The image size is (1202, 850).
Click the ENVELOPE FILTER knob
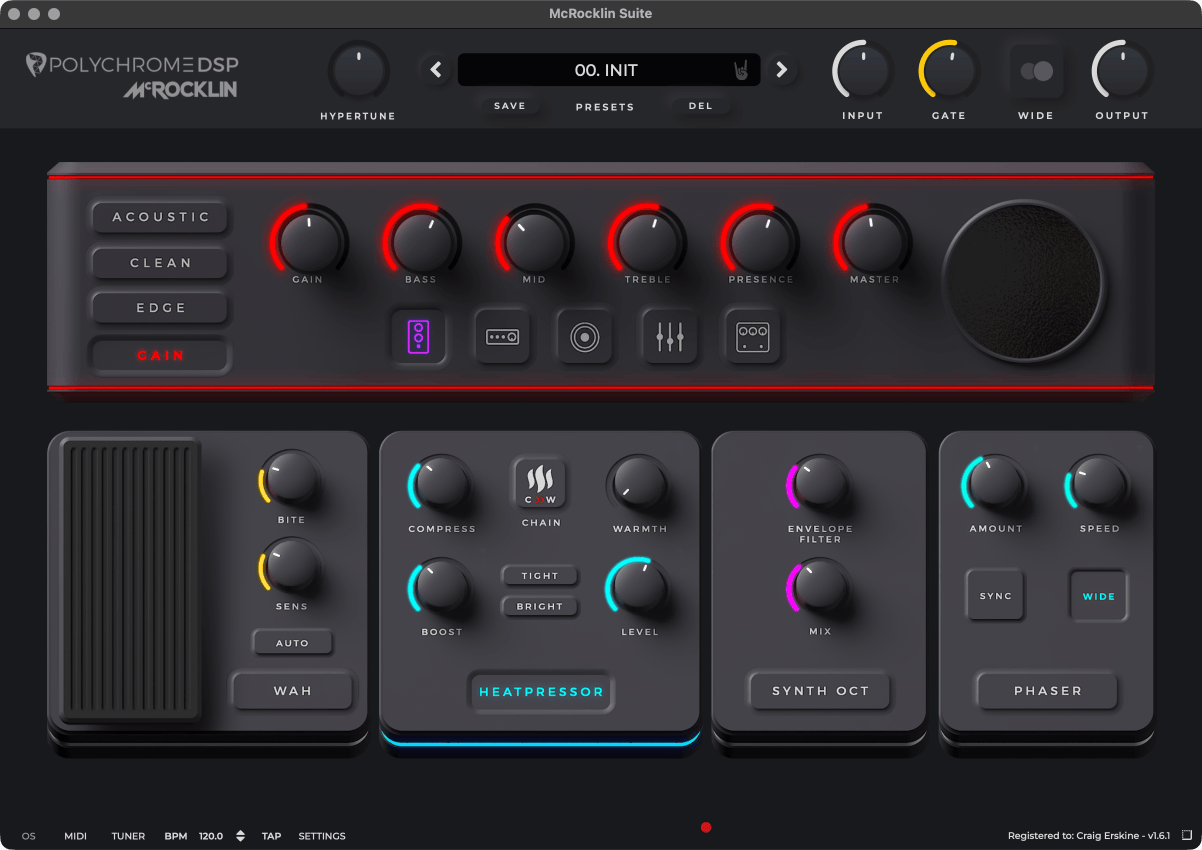point(819,485)
